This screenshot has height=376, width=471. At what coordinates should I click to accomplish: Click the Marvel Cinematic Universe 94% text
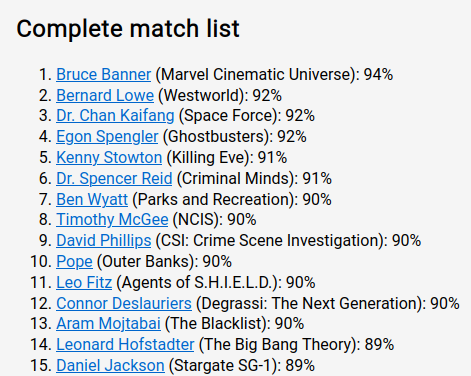274,74
